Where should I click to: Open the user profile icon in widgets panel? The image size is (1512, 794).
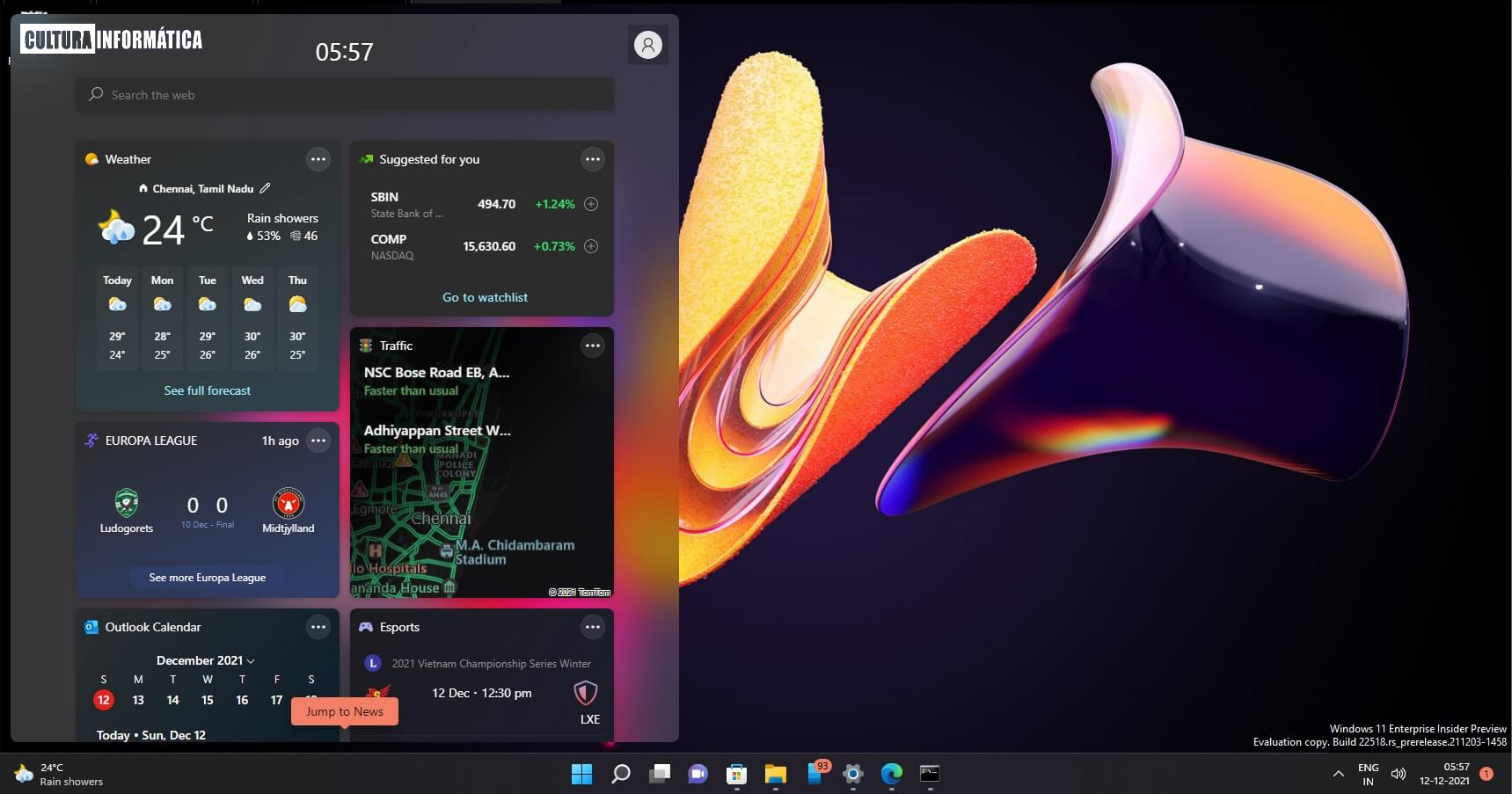click(648, 45)
